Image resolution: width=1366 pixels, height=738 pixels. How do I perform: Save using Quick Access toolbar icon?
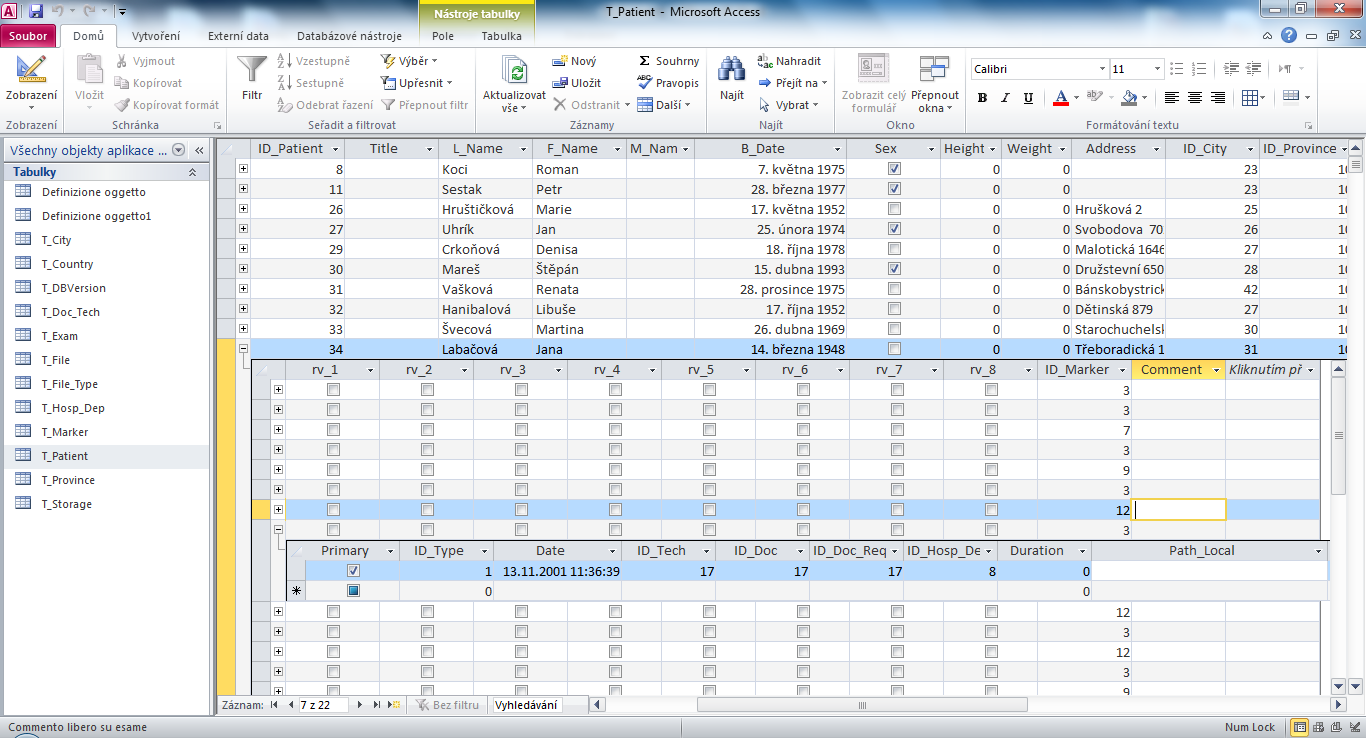point(36,12)
